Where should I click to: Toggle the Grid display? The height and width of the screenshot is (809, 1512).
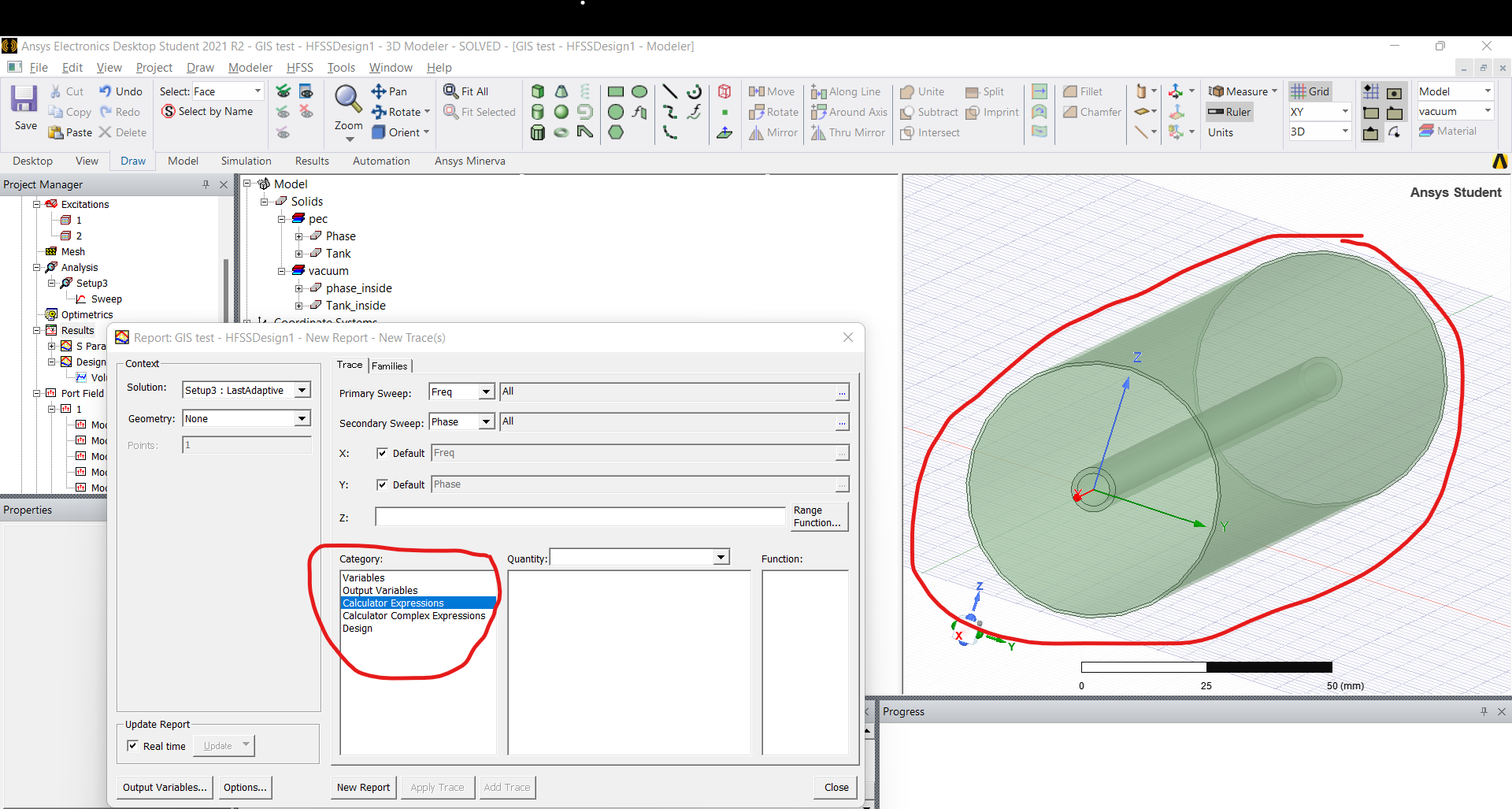[x=1310, y=91]
